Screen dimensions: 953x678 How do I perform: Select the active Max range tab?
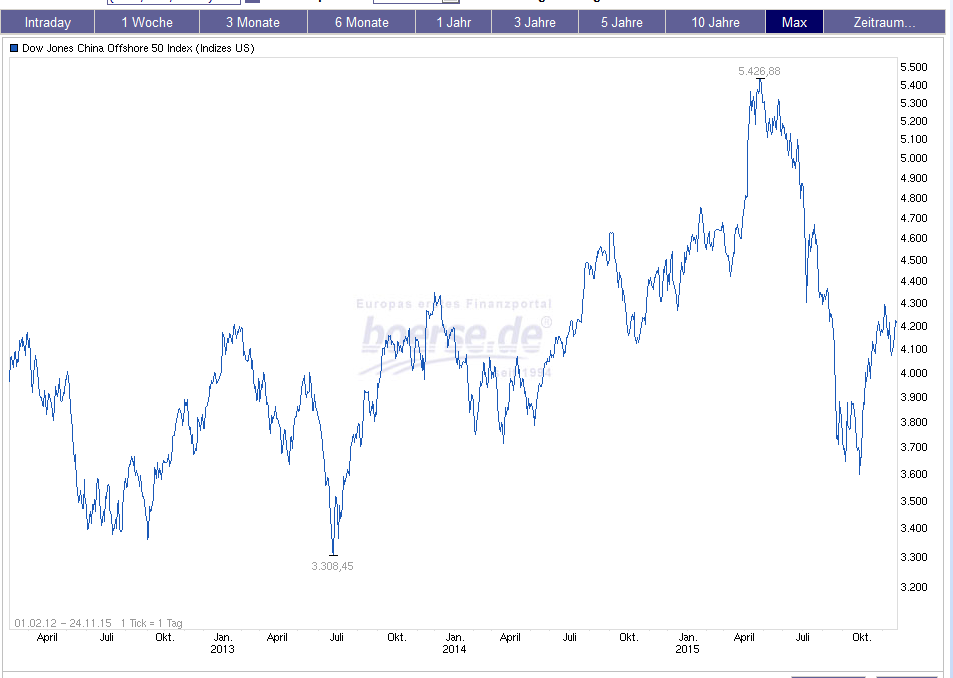click(x=794, y=22)
